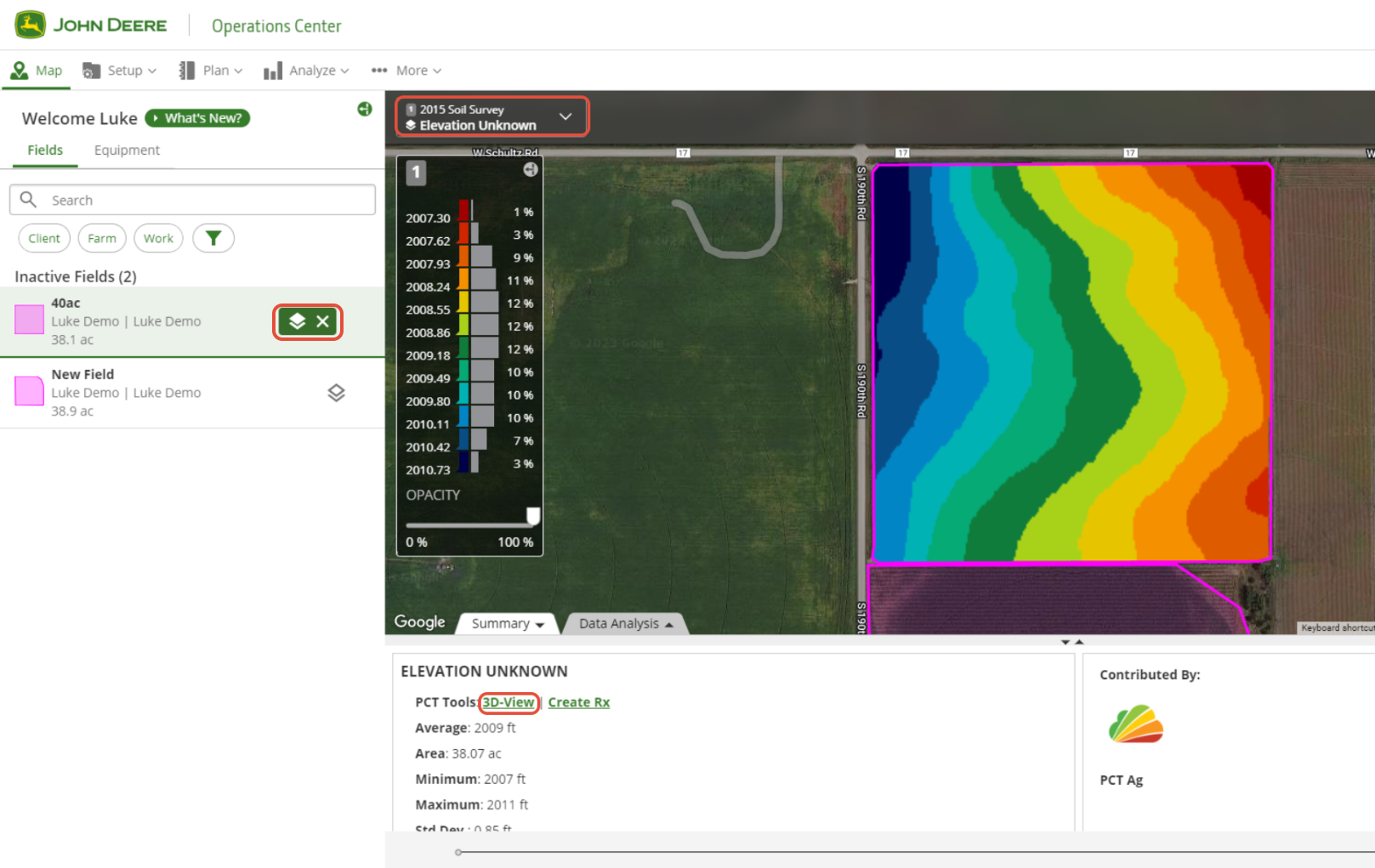Collapse the left sidebar panel
The width and height of the screenshot is (1375, 868).
point(365,109)
